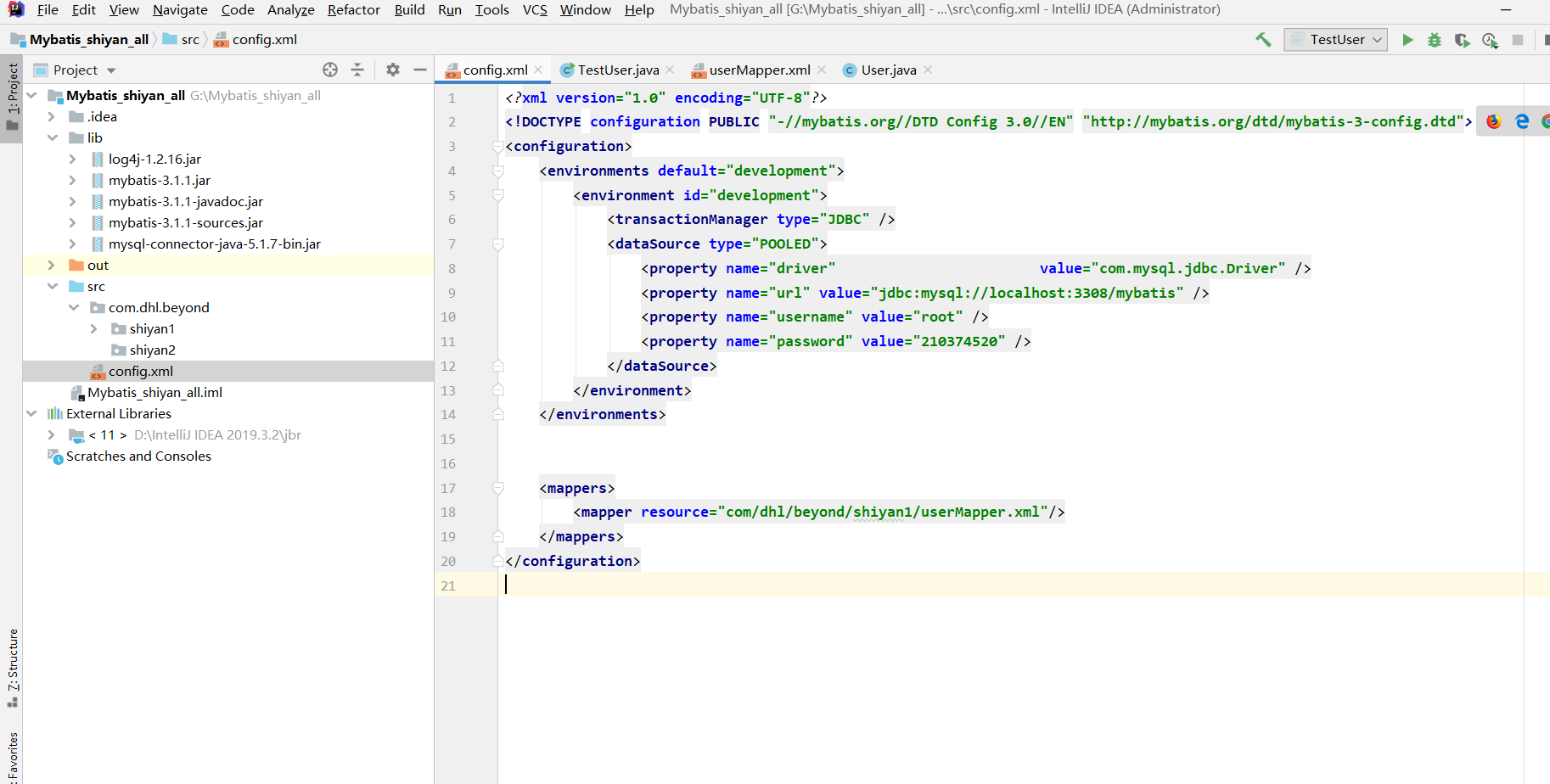Viewport: 1550px width, 784px height.
Task: Close the TestUser.java tab
Action: (x=670, y=70)
